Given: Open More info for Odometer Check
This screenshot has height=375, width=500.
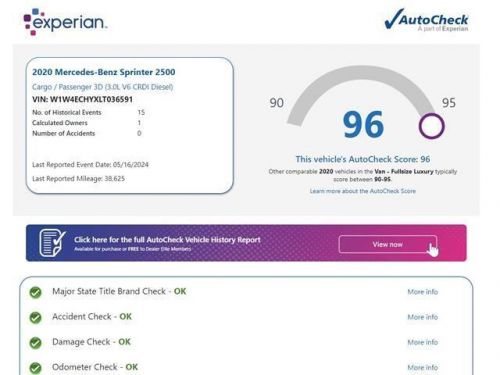Looking at the screenshot, I should coord(423,367).
